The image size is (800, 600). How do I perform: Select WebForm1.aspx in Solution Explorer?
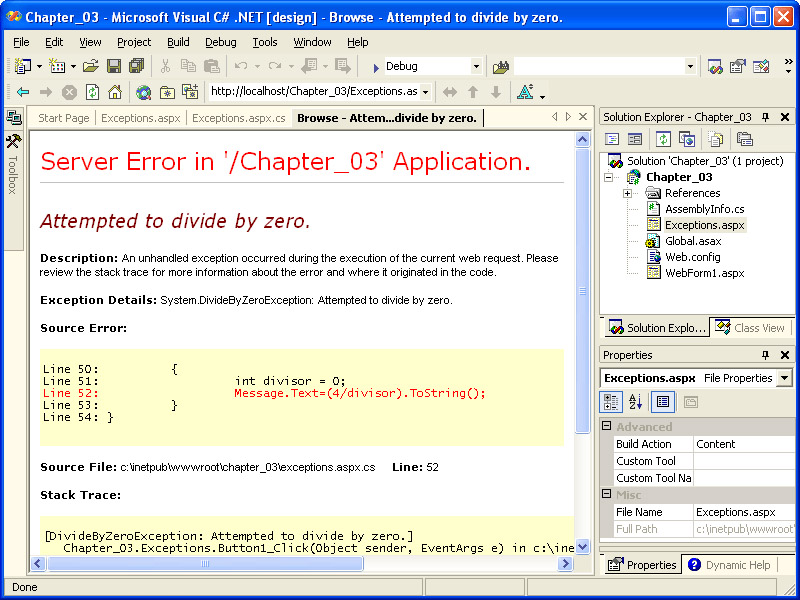click(x=704, y=273)
